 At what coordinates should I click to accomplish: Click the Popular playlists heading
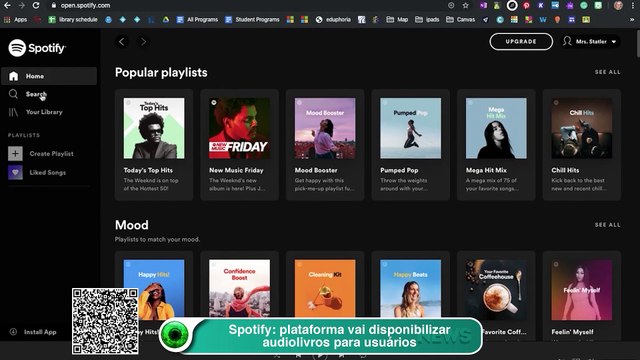pos(161,73)
